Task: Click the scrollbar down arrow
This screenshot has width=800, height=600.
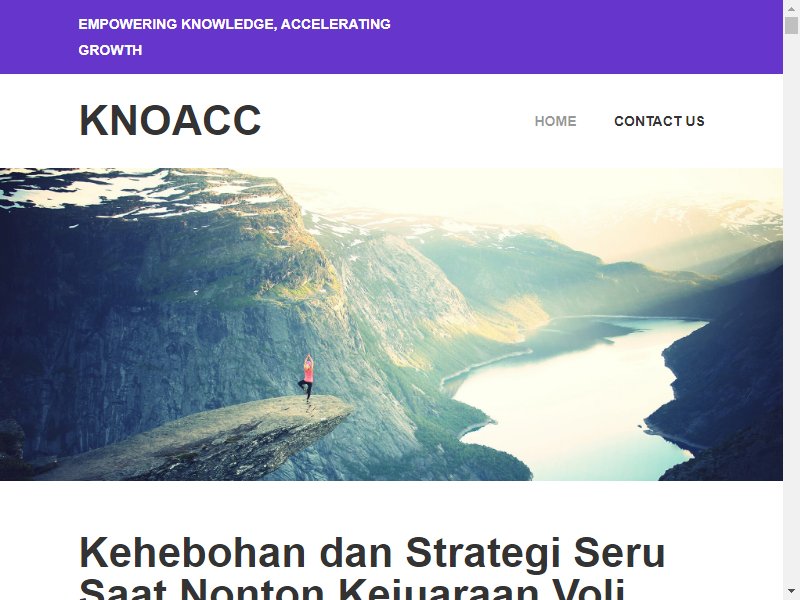Action: (791, 592)
